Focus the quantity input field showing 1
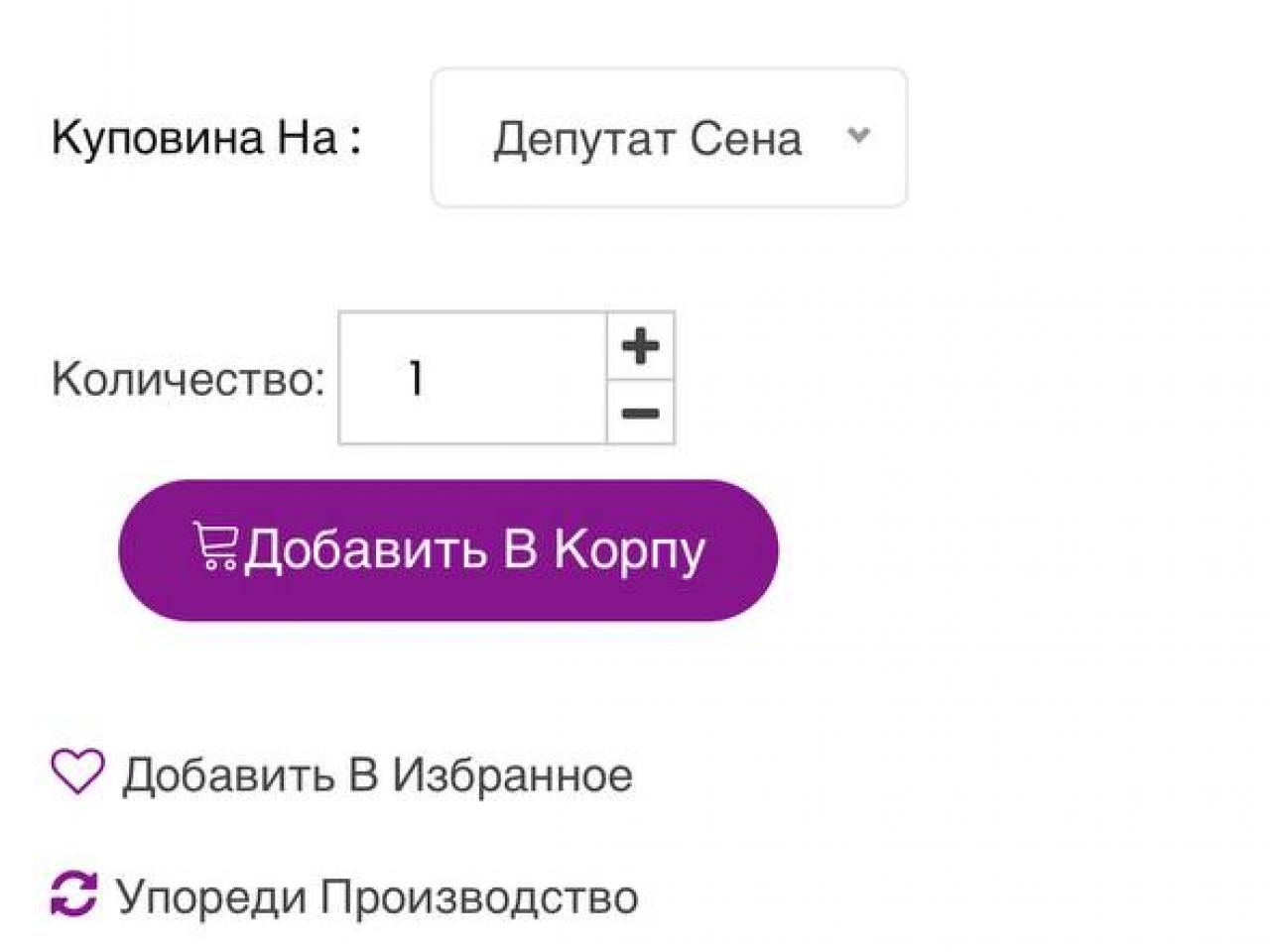Viewport: 1270px width, 952px height. click(x=472, y=378)
